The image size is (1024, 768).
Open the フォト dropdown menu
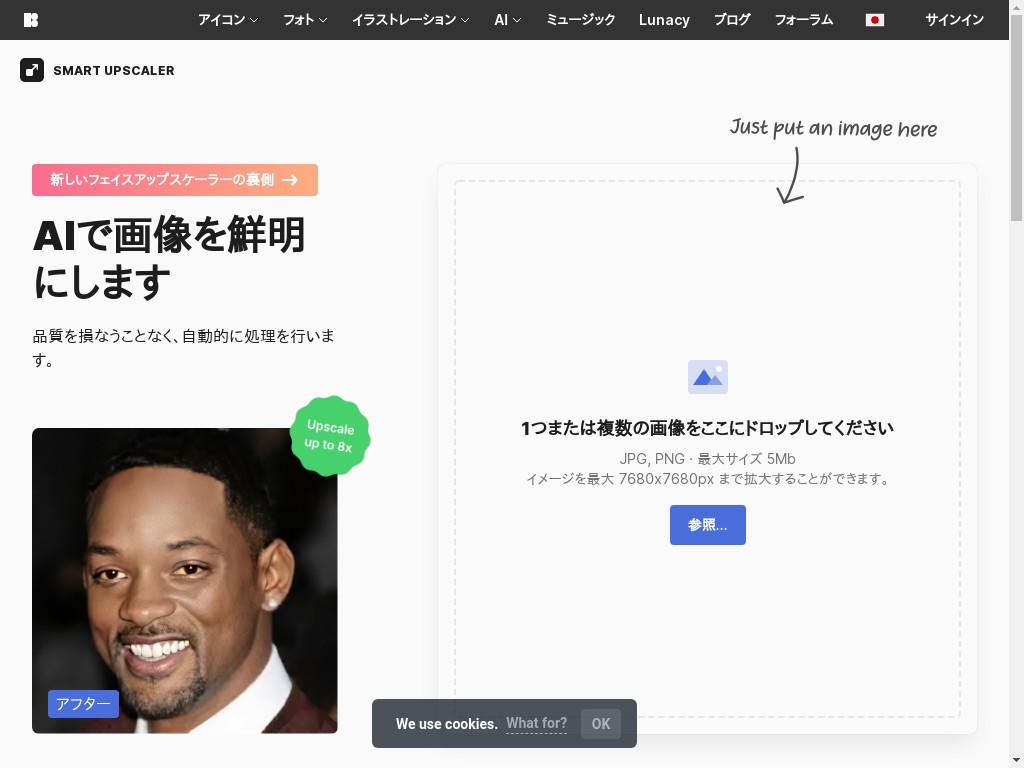(305, 20)
